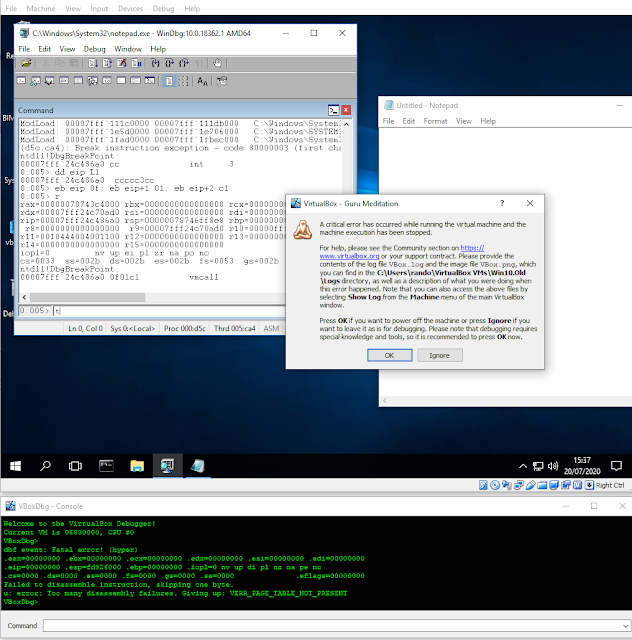Viewport: 632px width, 640px height.
Task: Show hidden tray icons chevron
Action: [523, 466]
